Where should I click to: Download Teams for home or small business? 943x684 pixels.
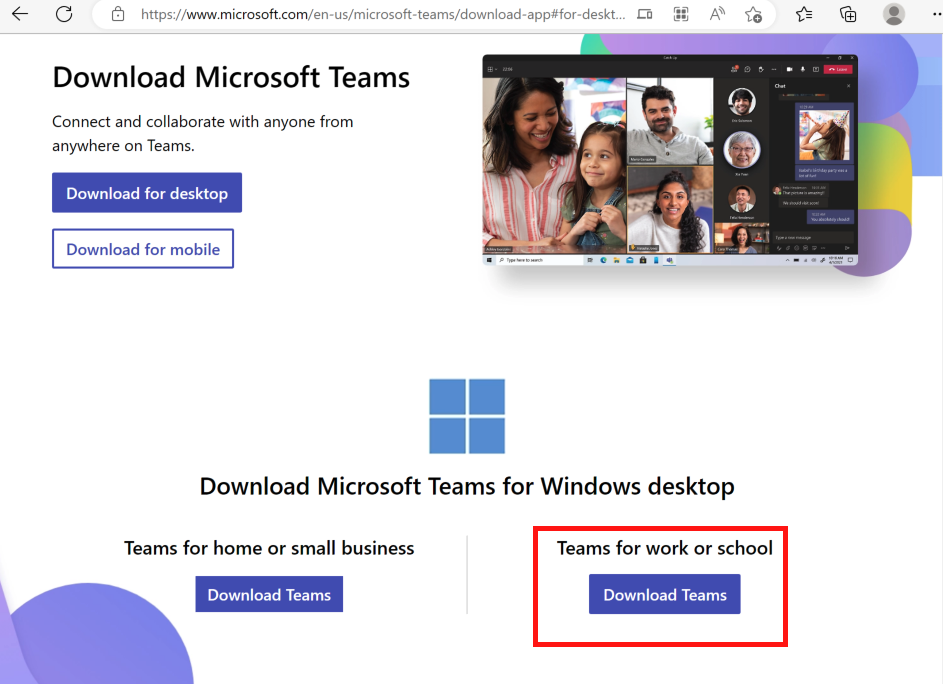[269, 594]
